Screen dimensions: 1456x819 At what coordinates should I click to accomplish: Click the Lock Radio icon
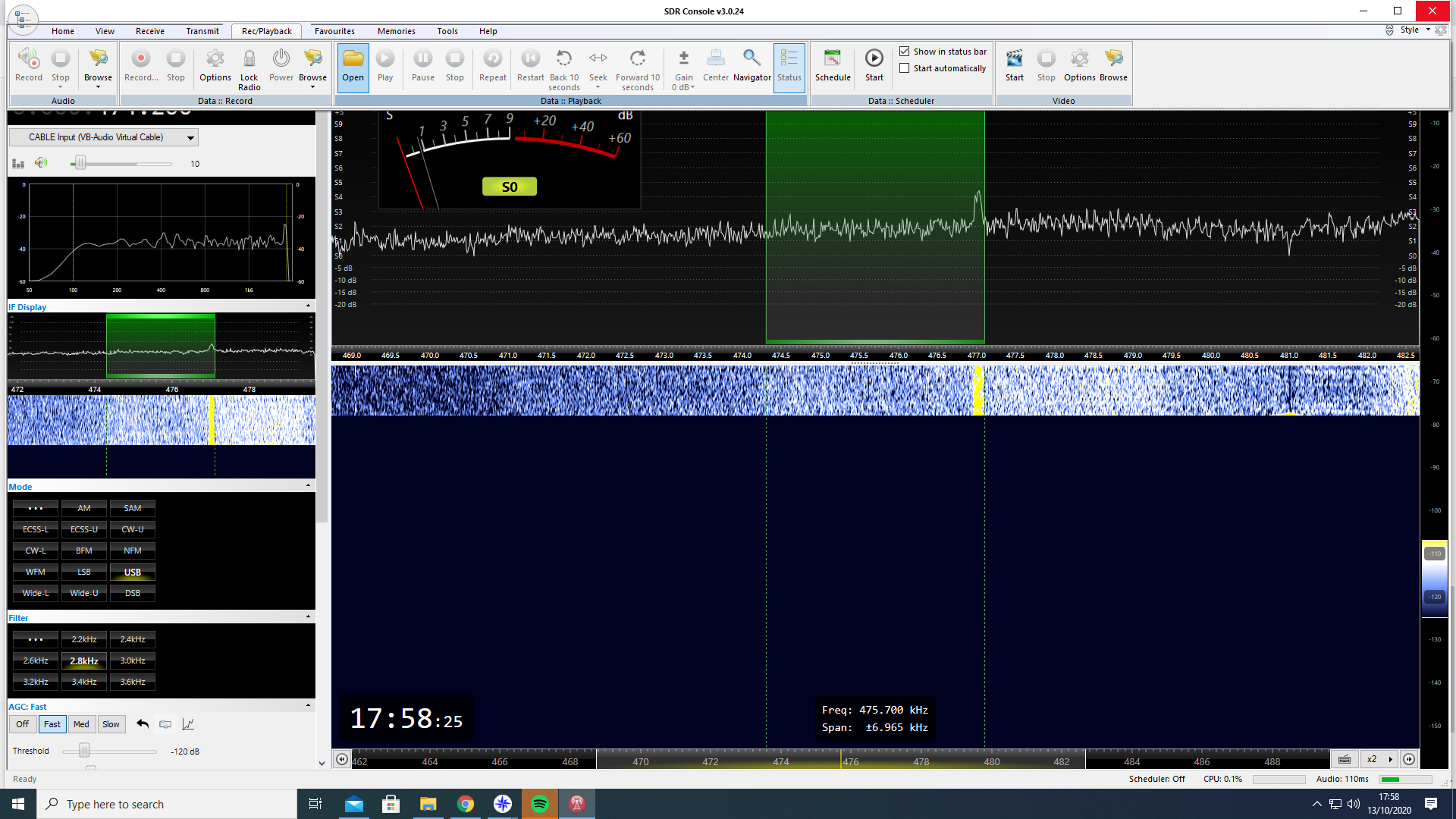click(249, 59)
